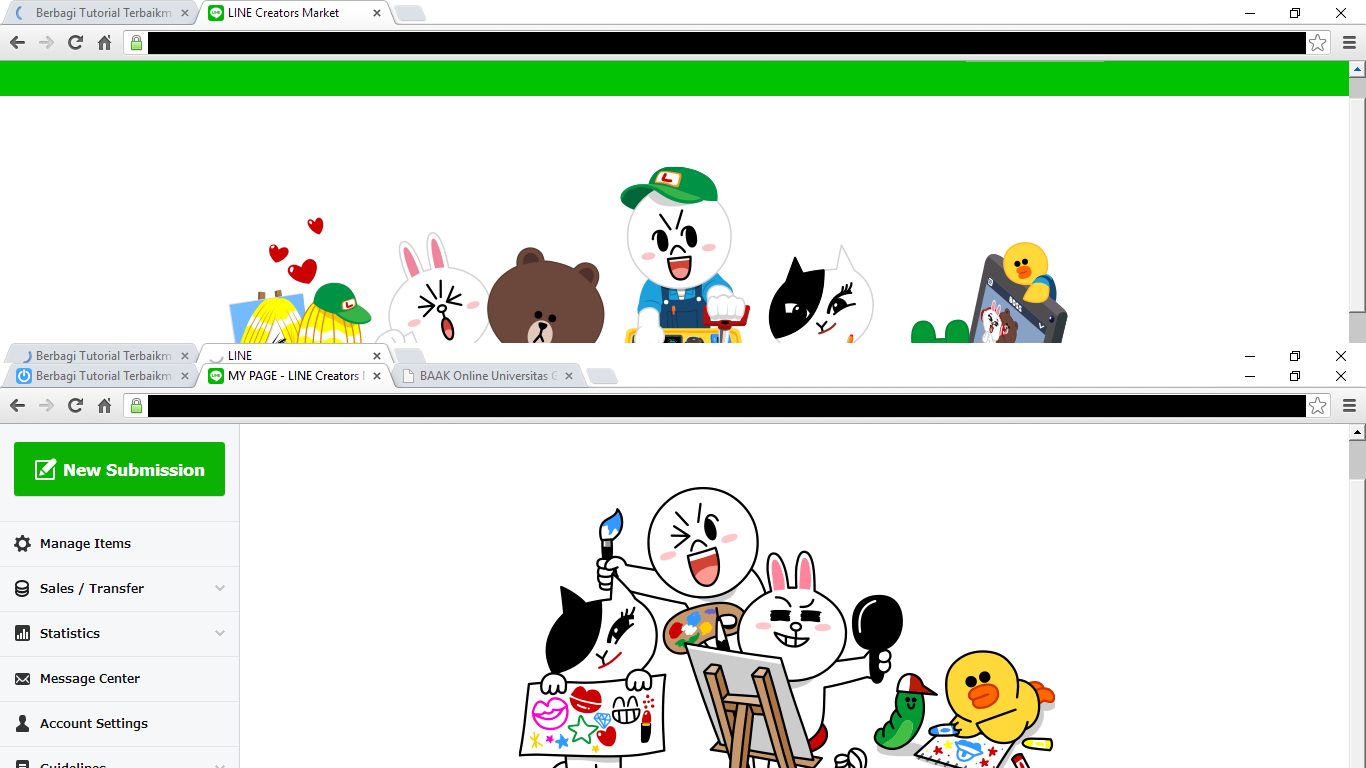The height and width of the screenshot is (768, 1366).
Task: Close Berbagi Tutorial tab beside LINE Creators Market tab
Action: click(x=184, y=13)
